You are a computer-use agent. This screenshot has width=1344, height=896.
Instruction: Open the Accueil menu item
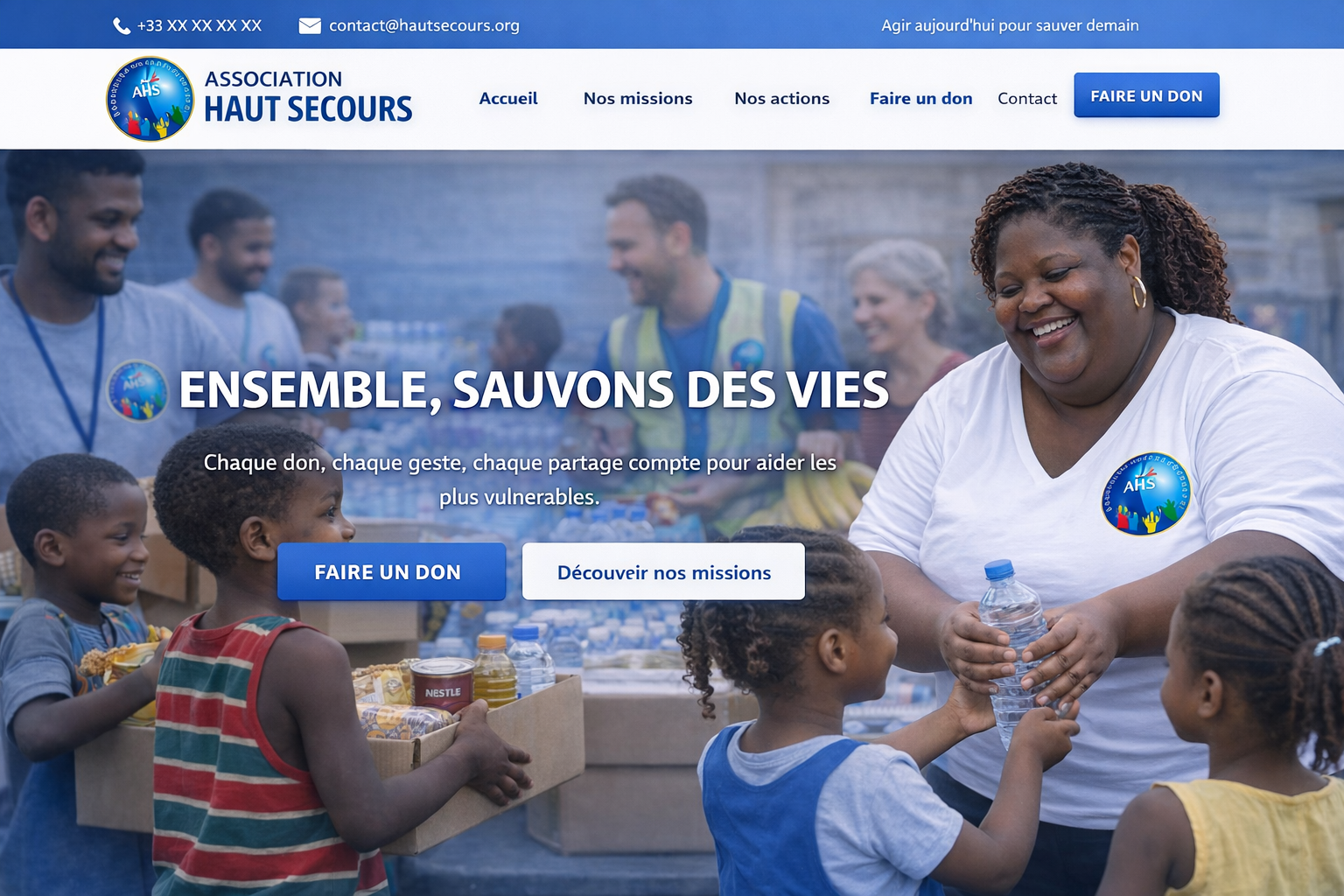pos(508,99)
